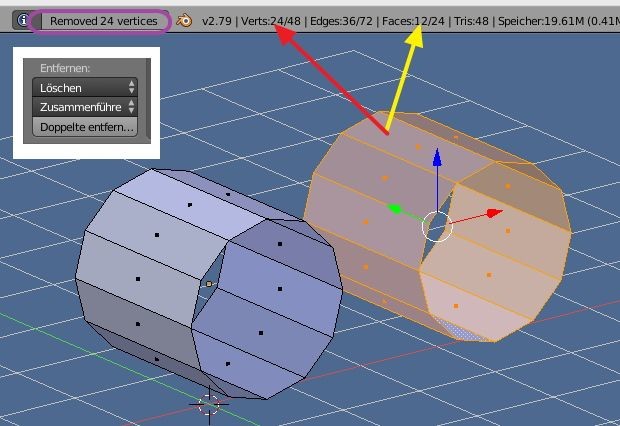Click the Removed 24 vertices report
The height and width of the screenshot is (426, 620).
(104, 21)
